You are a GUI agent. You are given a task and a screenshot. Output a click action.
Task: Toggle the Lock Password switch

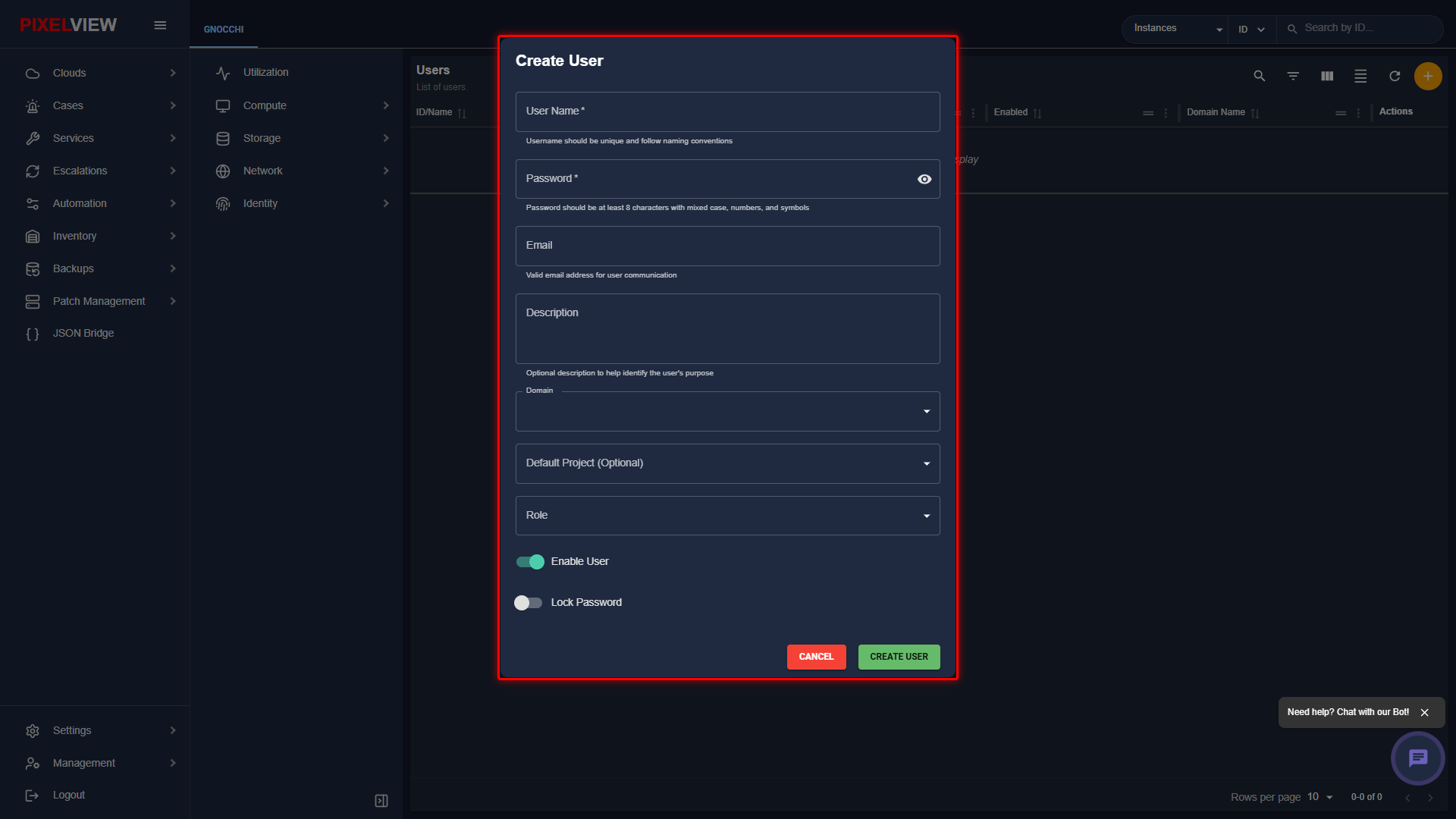click(x=529, y=603)
